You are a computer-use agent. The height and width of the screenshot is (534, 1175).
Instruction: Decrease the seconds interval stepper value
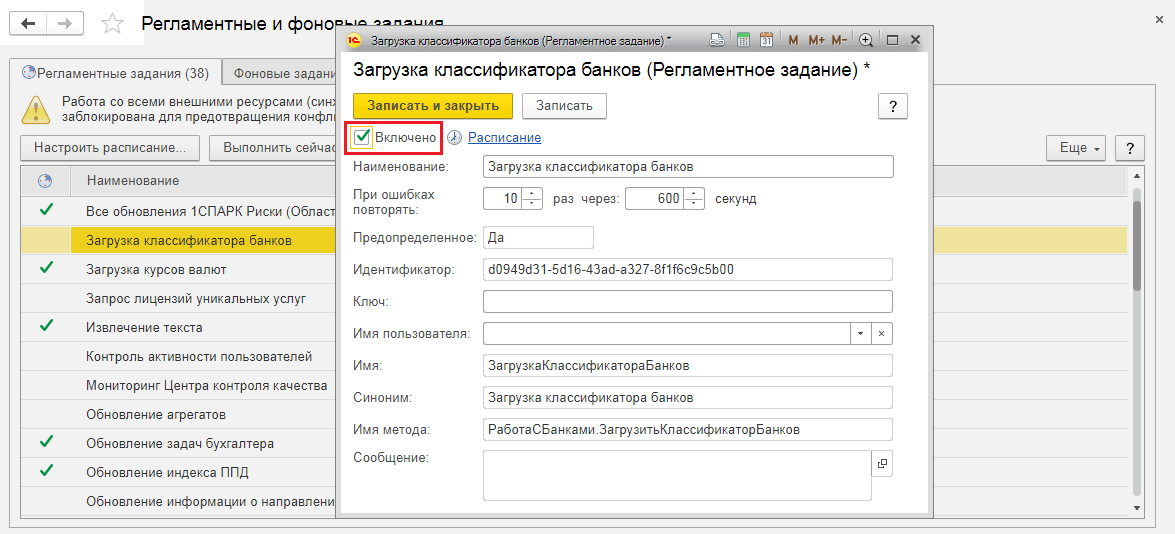[695, 204]
